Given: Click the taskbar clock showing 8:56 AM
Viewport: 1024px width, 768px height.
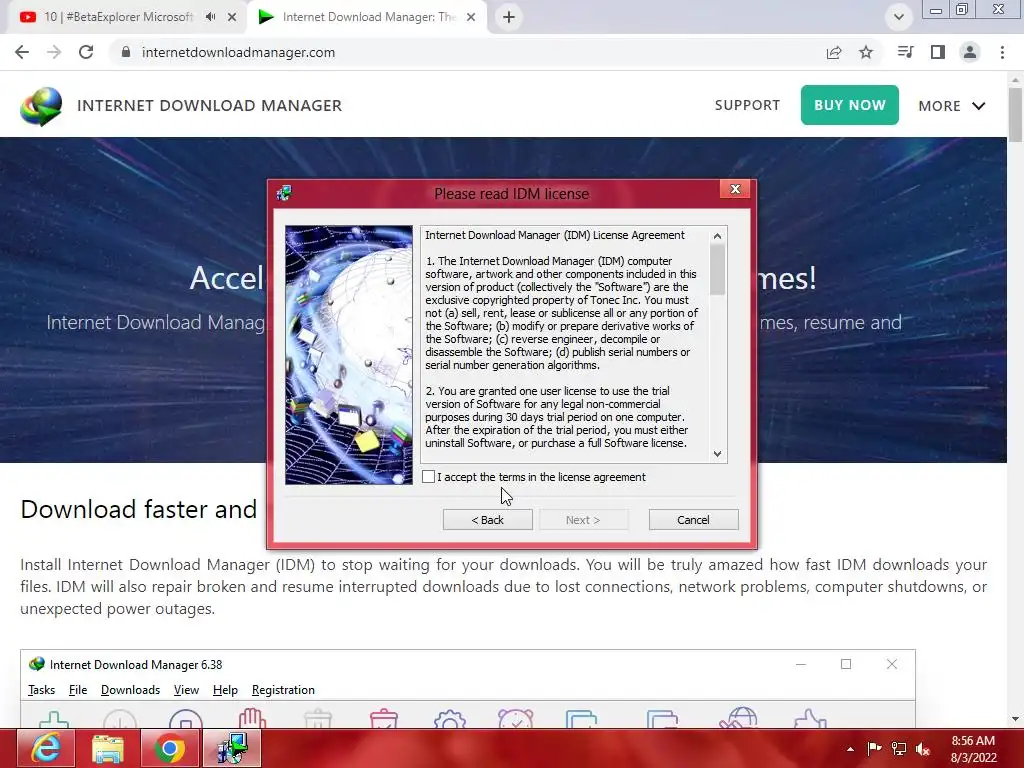Looking at the screenshot, I should 973,749.
